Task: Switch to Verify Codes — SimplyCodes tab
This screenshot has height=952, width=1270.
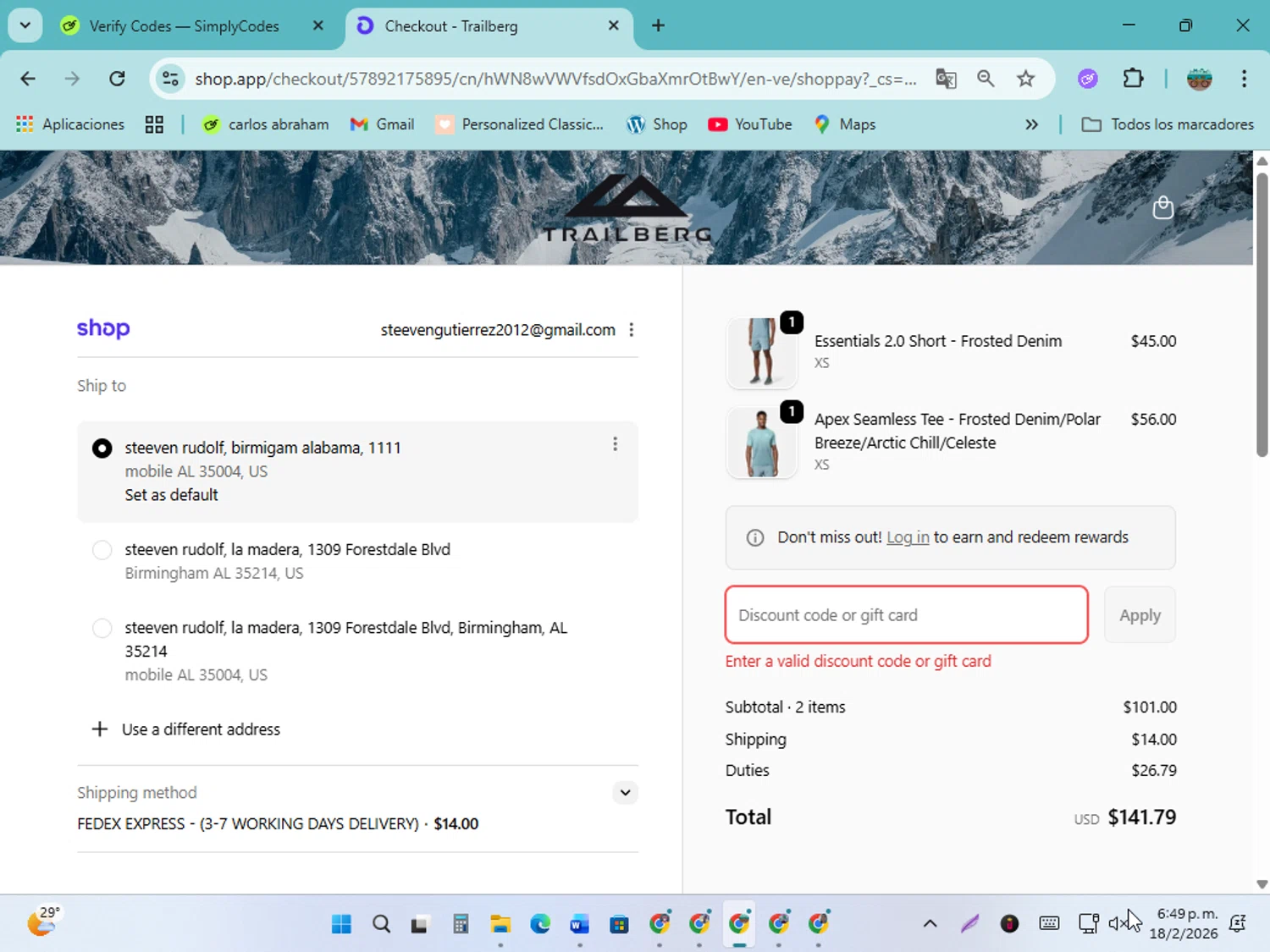Action: pyautogui.click(x=184, y=26)
